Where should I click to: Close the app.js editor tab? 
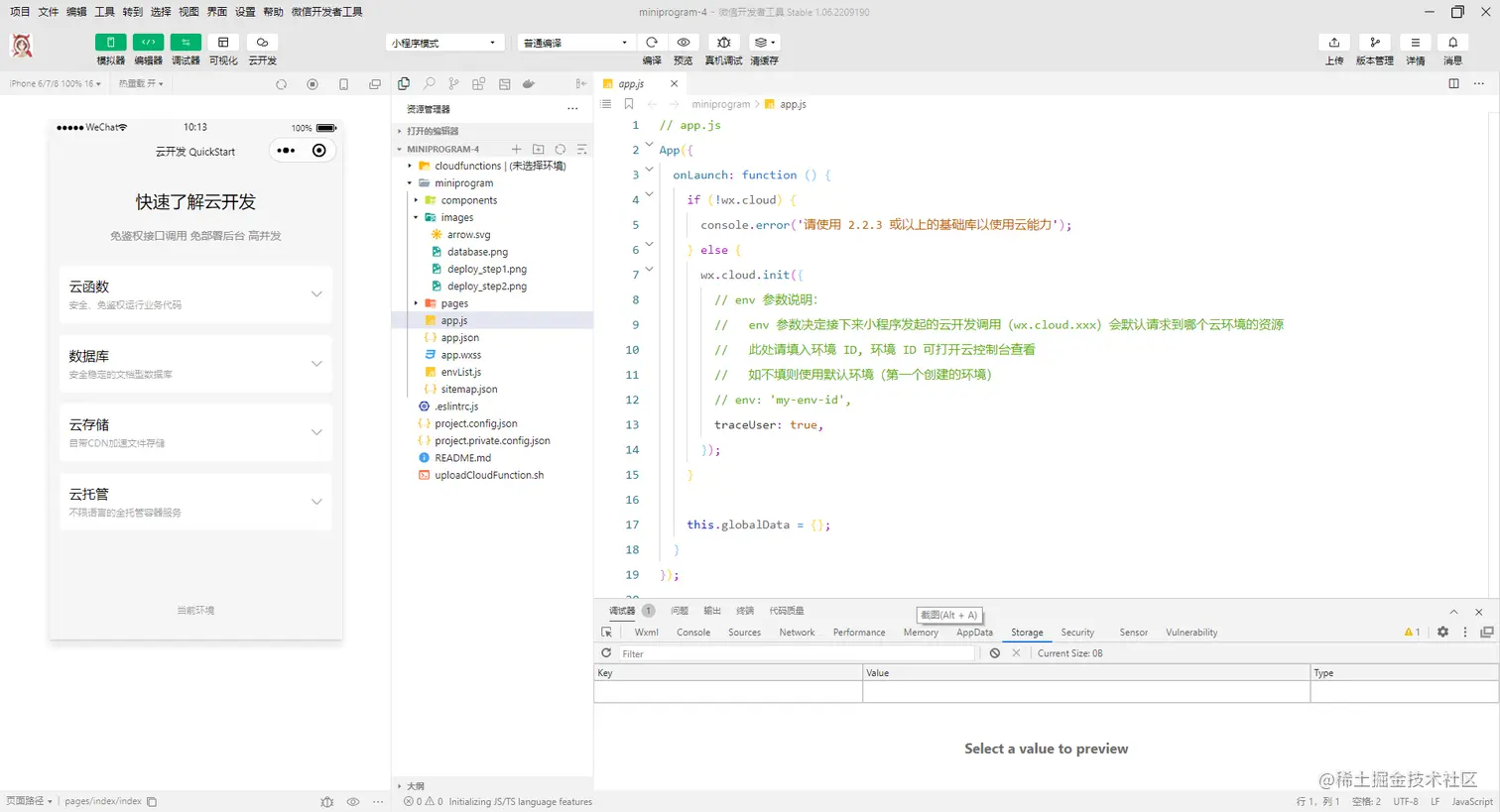(674, 84)
